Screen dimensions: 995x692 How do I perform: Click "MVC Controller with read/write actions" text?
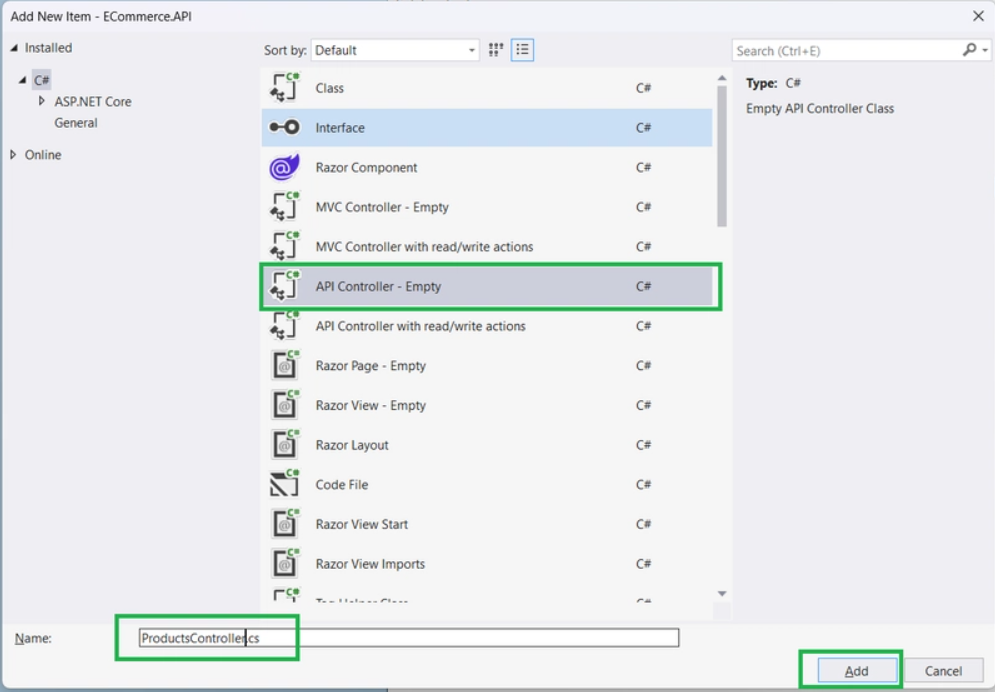[x=424, y=247]
